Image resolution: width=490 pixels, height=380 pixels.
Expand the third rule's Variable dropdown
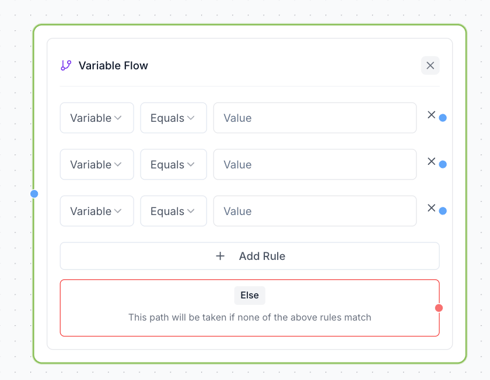97,211
